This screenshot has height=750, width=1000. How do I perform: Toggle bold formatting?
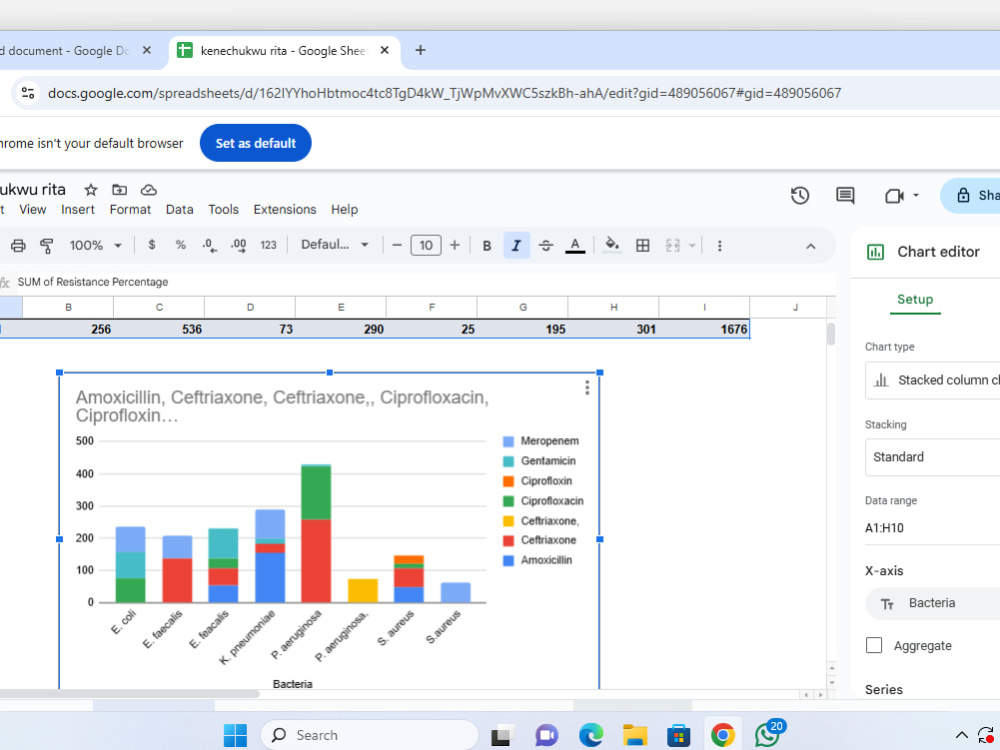click(487, 246)
